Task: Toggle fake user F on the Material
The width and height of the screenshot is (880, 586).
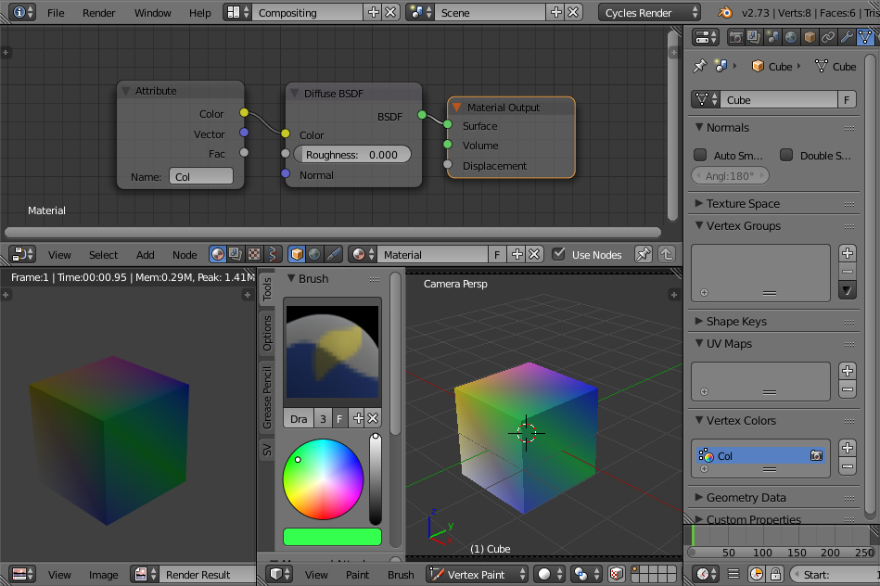Action: click(x=497, y=255)
